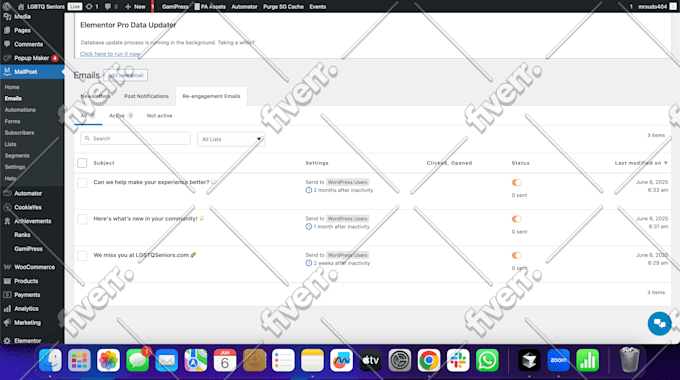Open Reminders app in the dock
The height and width of the screenshot is (380, 680).
283,360
